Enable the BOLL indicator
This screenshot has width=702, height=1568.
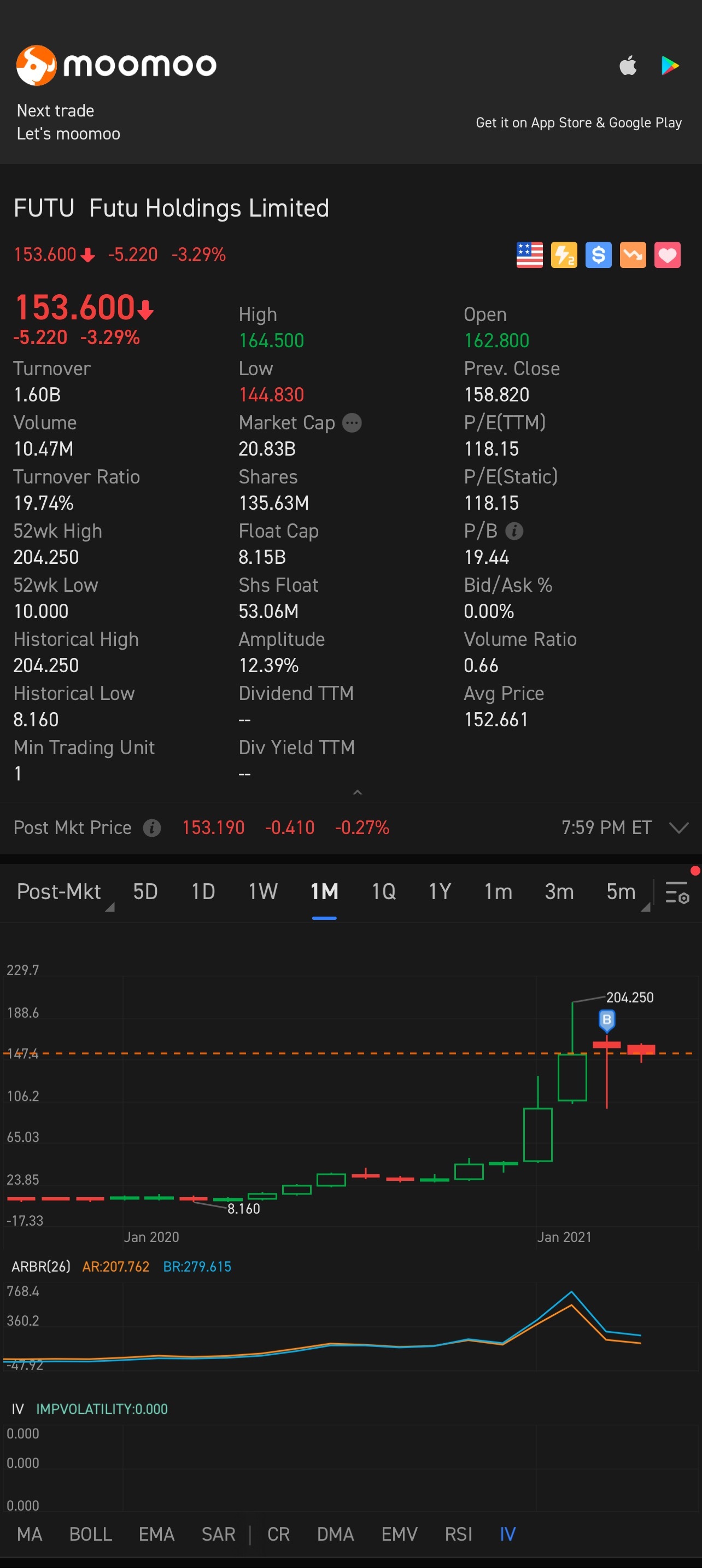click(91, 1534)
